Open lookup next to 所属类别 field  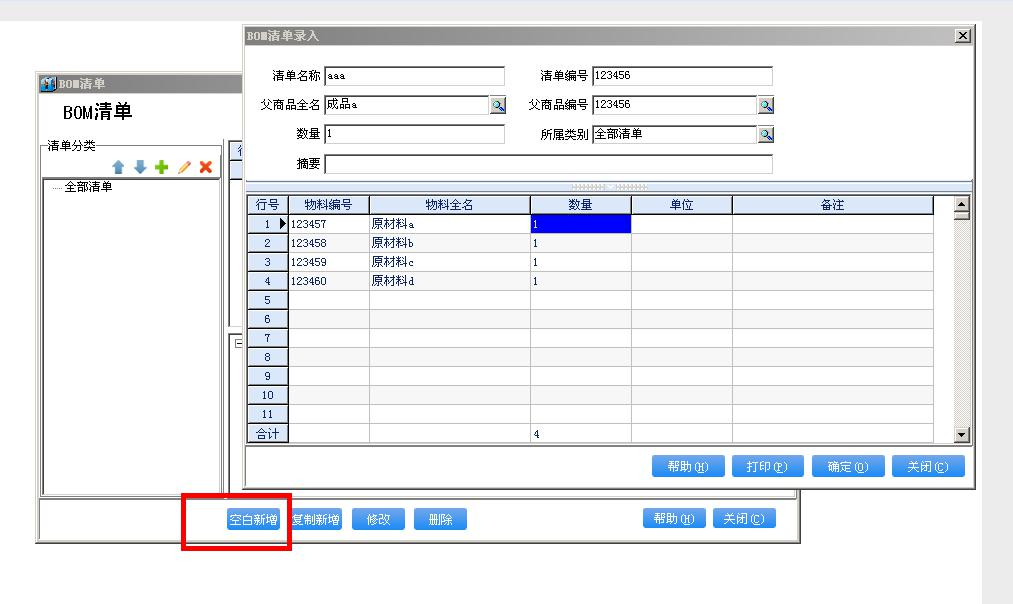(x=766, y=134)
